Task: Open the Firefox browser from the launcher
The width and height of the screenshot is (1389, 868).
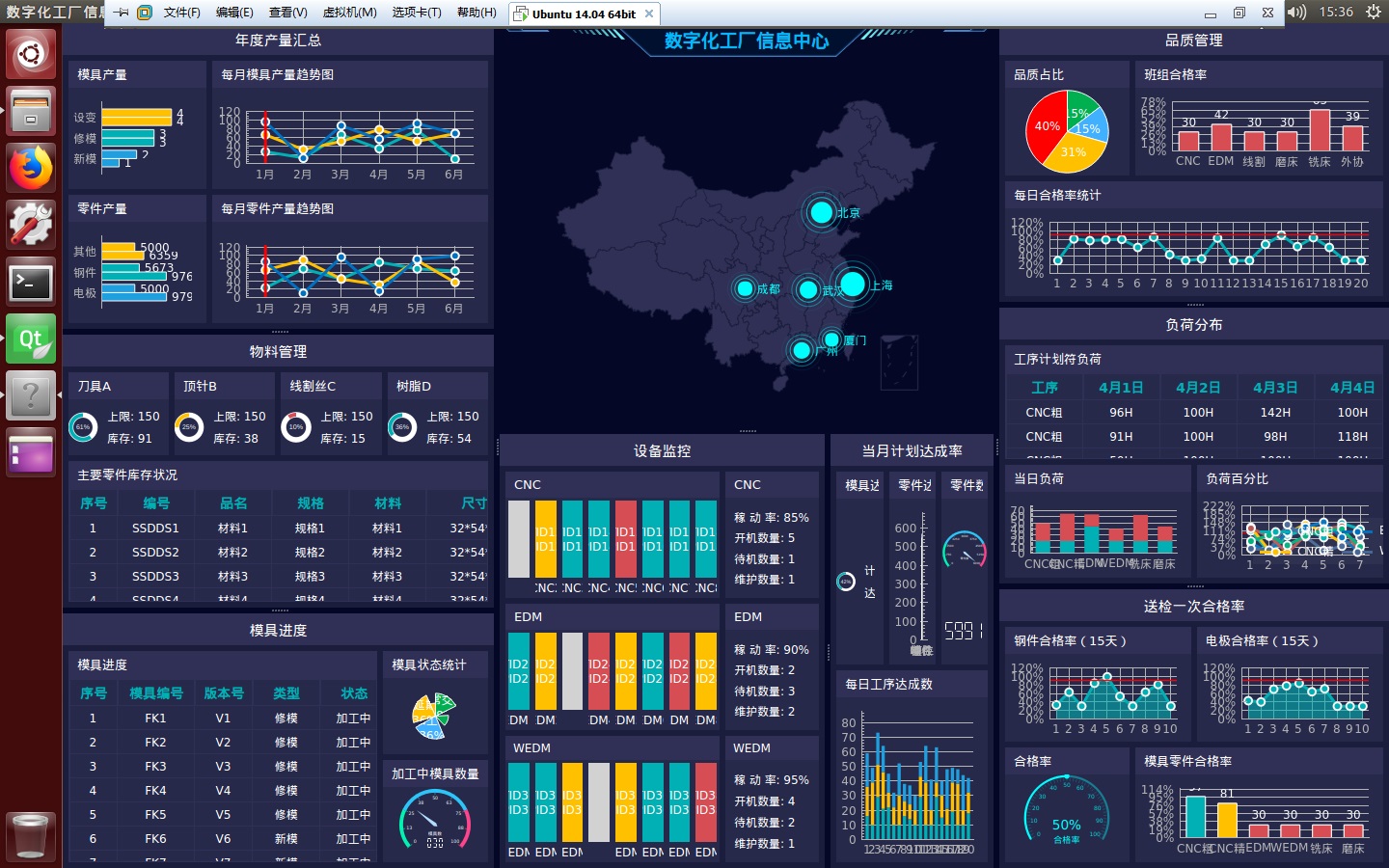Action: [x=31, y=168]
